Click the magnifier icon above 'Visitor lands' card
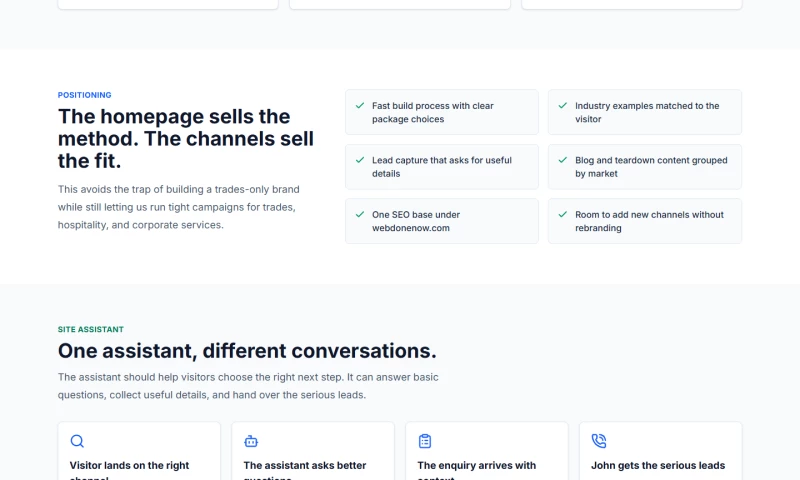This screenshot has width=800, height=480. tap(77, 441)
